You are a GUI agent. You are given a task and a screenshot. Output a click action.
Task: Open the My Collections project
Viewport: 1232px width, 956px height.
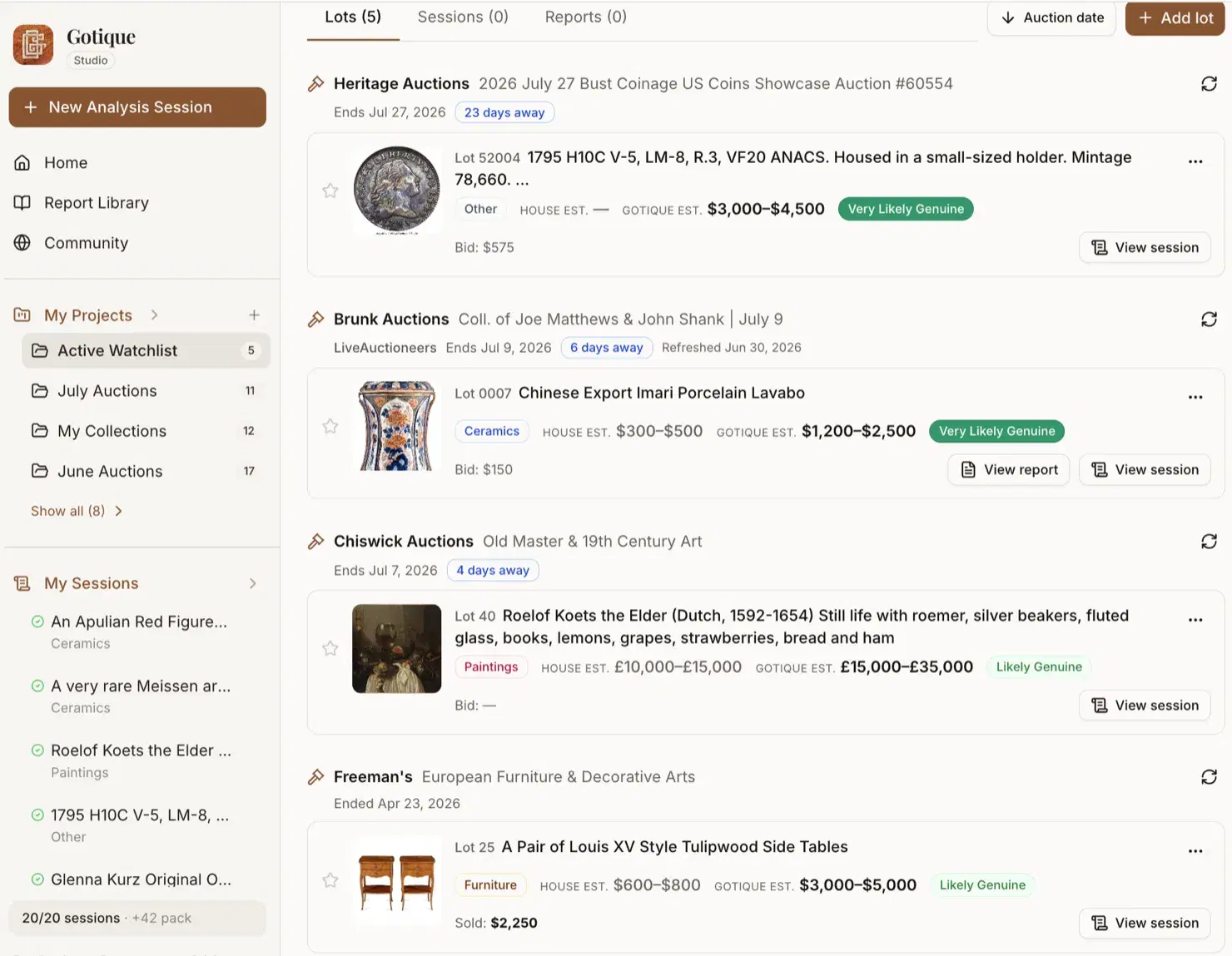point(146,431)
